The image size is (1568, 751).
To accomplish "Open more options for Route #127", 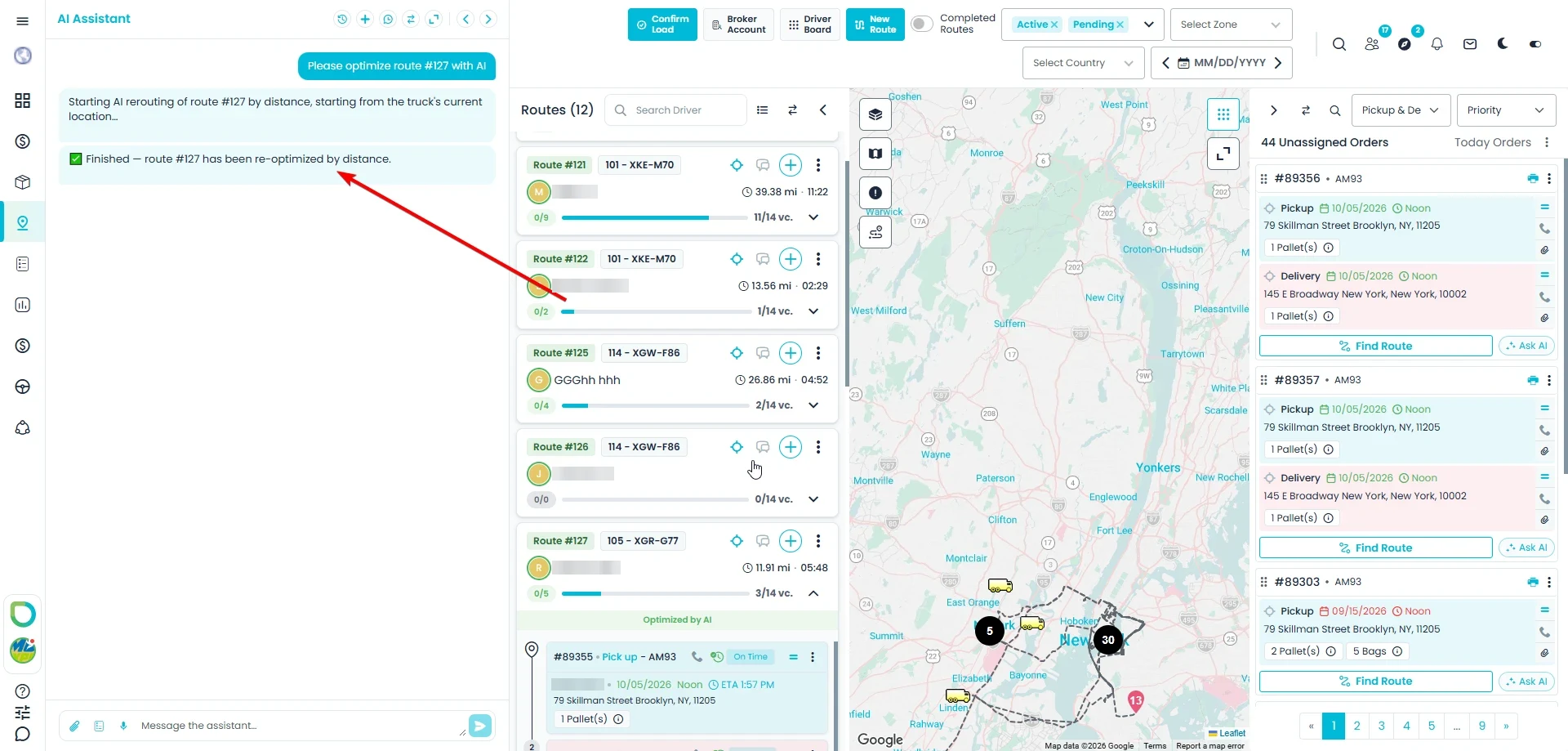I will (x=818, y=541).
